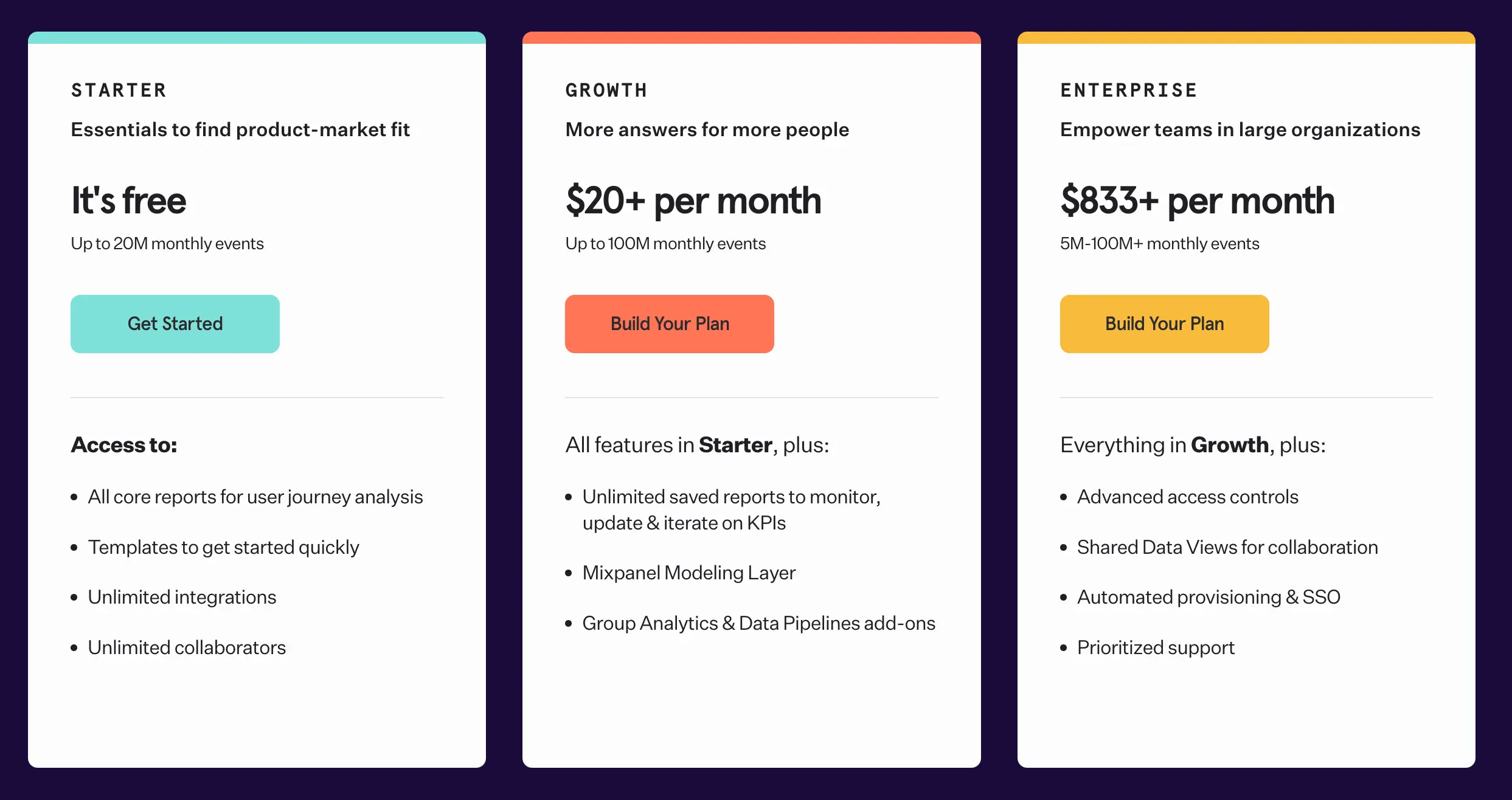Click the "$20+ per month" price

tap(693, 201)
